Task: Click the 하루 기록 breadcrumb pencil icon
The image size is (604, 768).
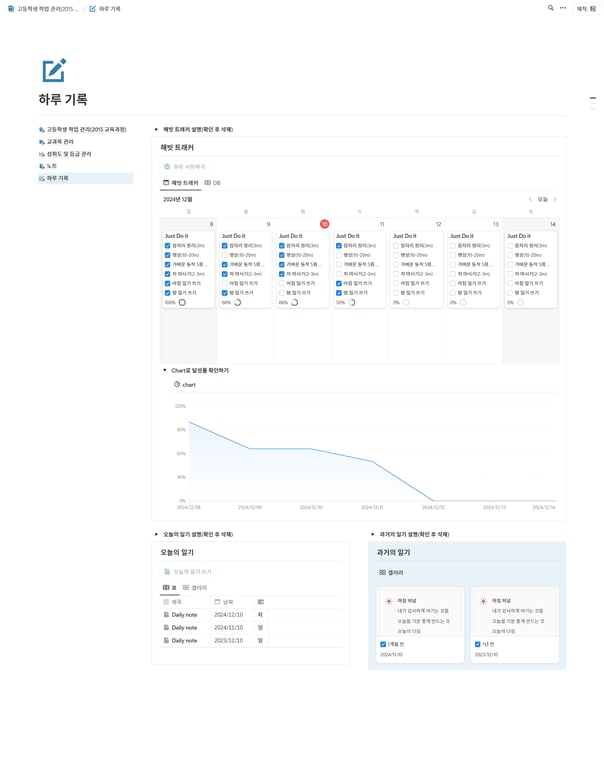Action: [x=93, y=9]
